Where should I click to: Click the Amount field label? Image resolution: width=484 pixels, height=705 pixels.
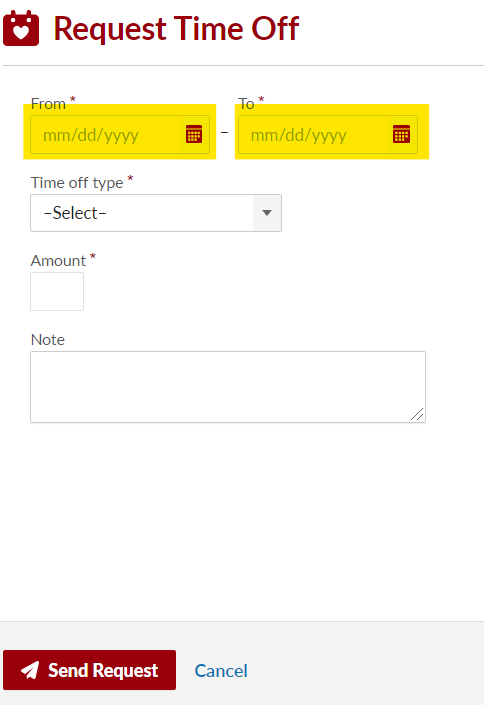coord(58,261)
